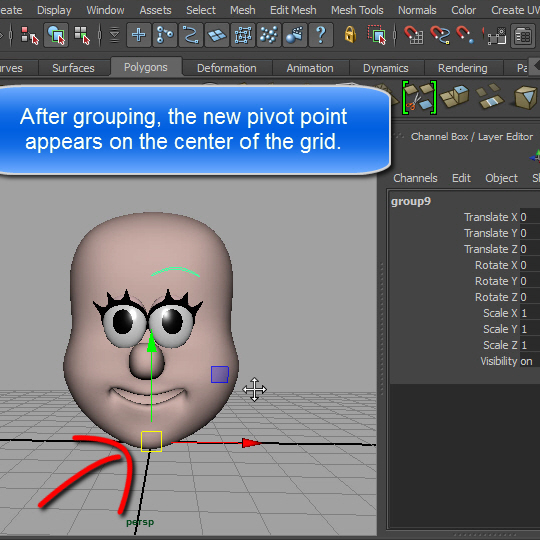Click the Extrude polygon shelf icon

pos(455,97)
